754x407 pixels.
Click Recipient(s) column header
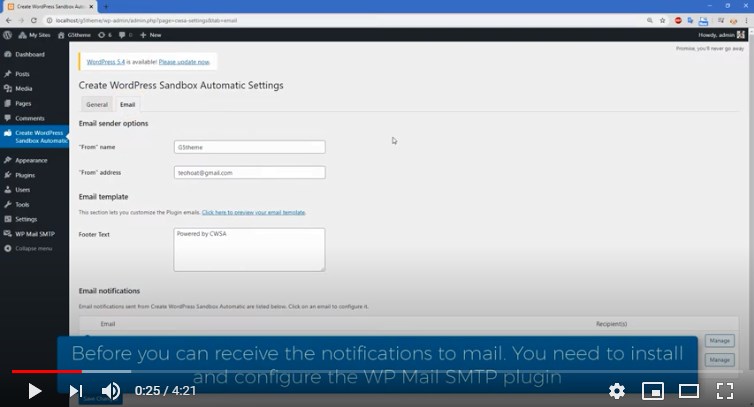tap(611, 324)
